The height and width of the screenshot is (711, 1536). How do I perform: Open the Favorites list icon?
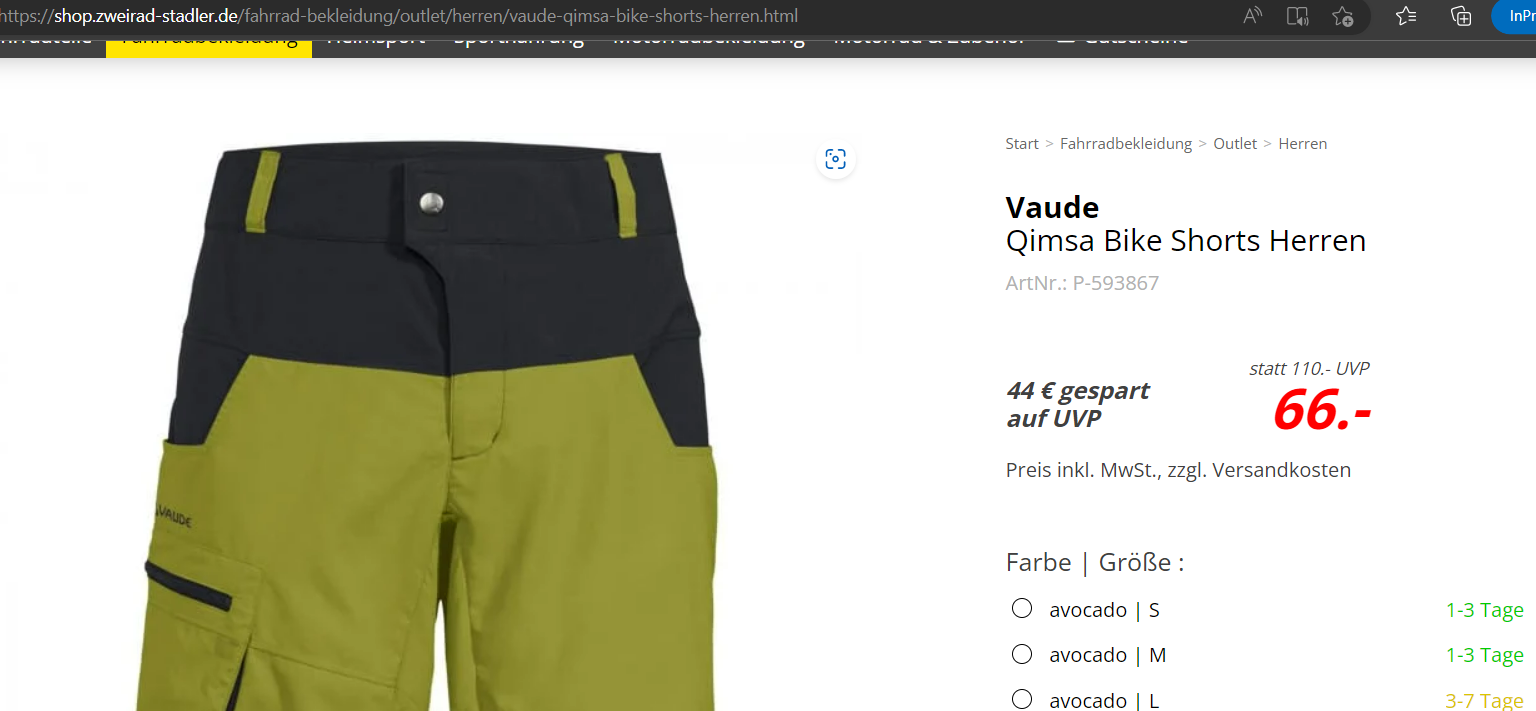[1406, 15]
